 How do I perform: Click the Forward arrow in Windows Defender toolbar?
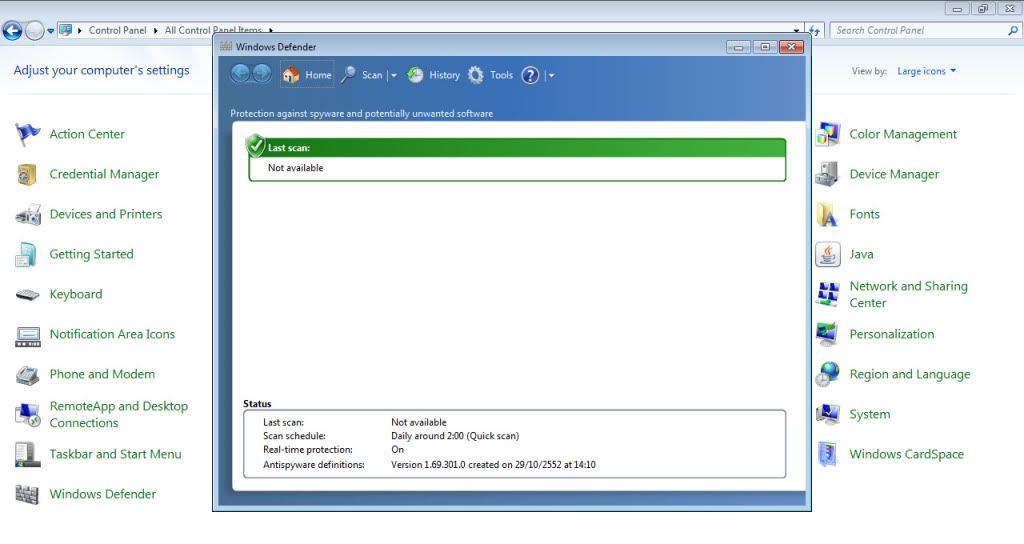pos(262,74)
